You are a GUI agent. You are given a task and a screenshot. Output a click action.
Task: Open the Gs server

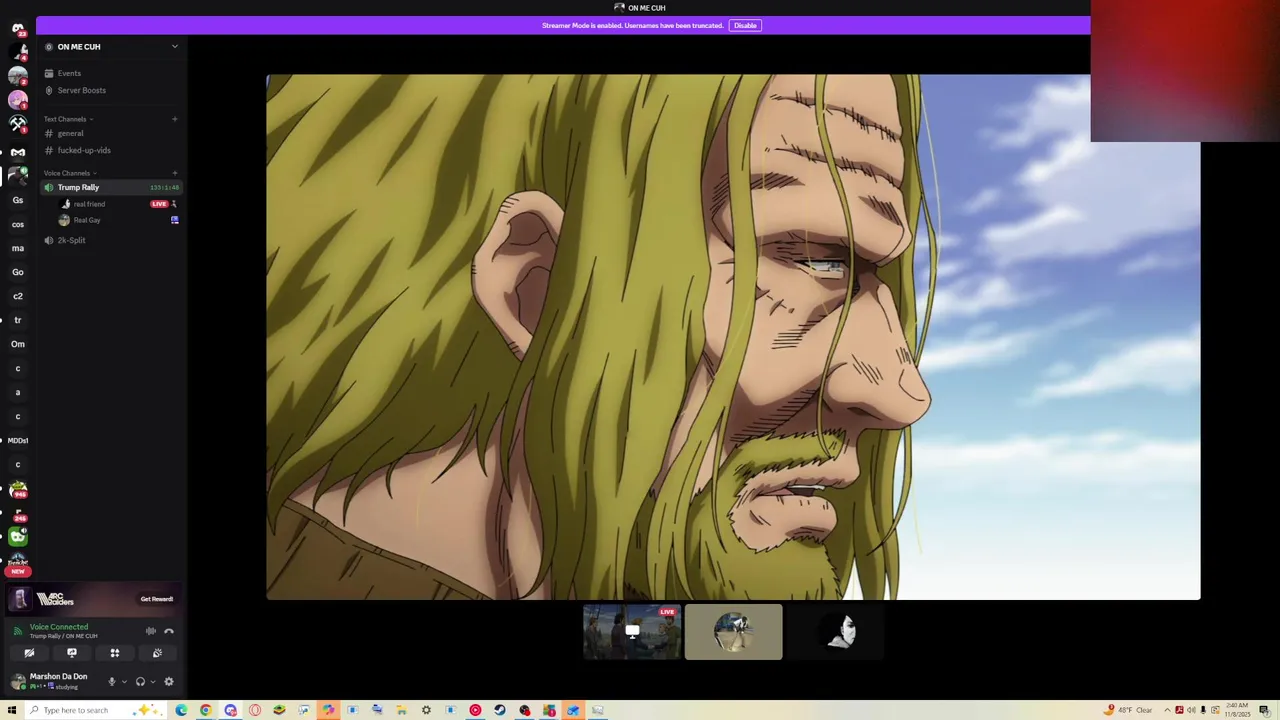pyautogui.click(x=18, y=200)
